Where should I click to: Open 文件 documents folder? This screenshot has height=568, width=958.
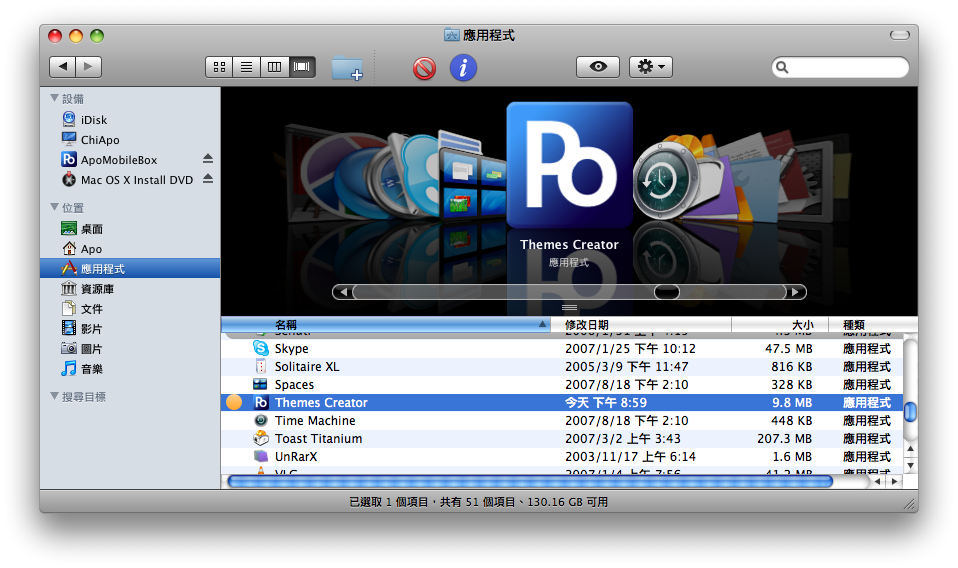130,309
